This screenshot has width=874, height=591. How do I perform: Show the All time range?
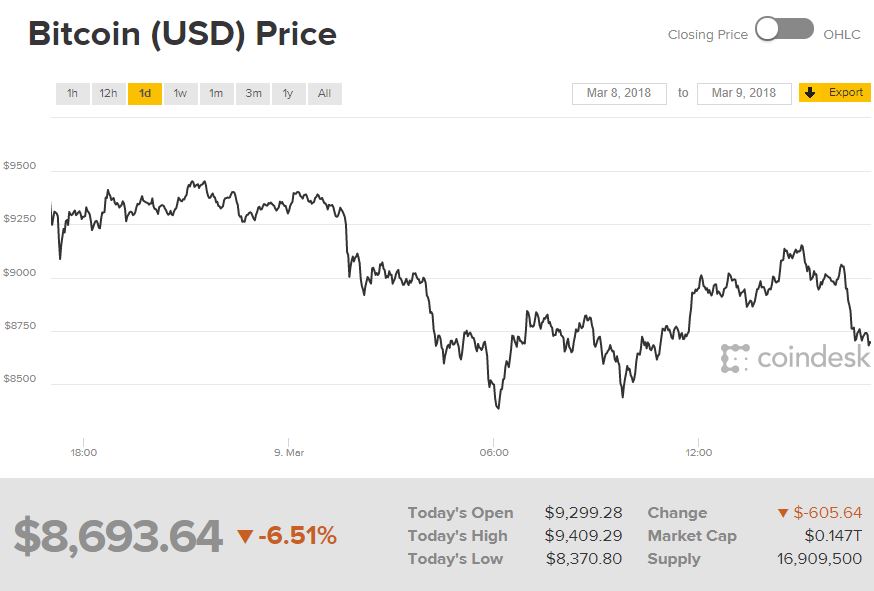click(324, 94)
